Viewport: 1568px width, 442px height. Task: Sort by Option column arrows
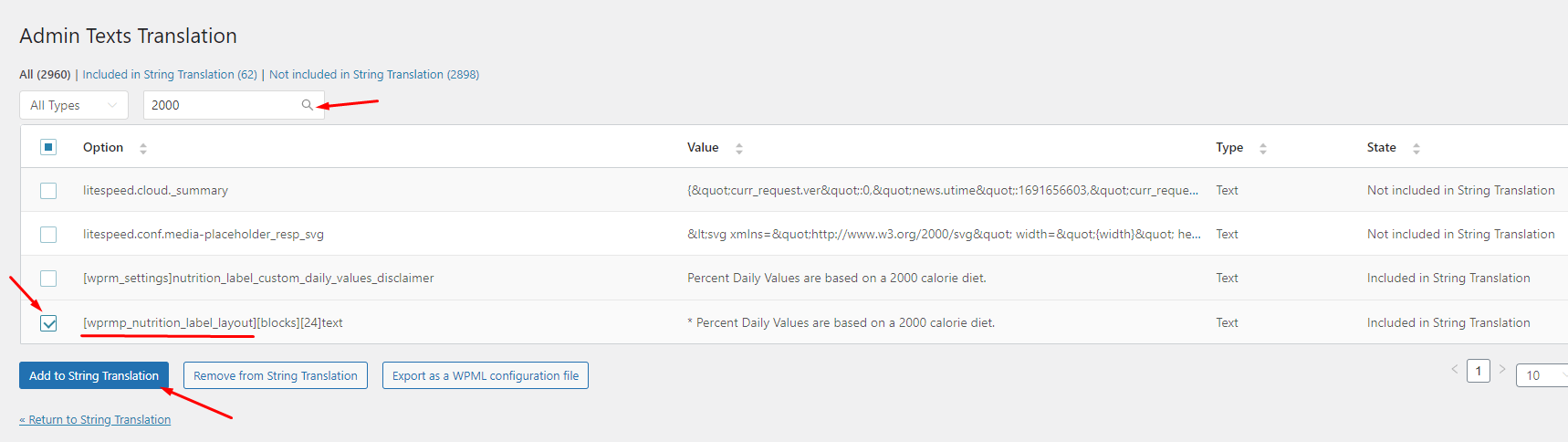pos(143,148)
